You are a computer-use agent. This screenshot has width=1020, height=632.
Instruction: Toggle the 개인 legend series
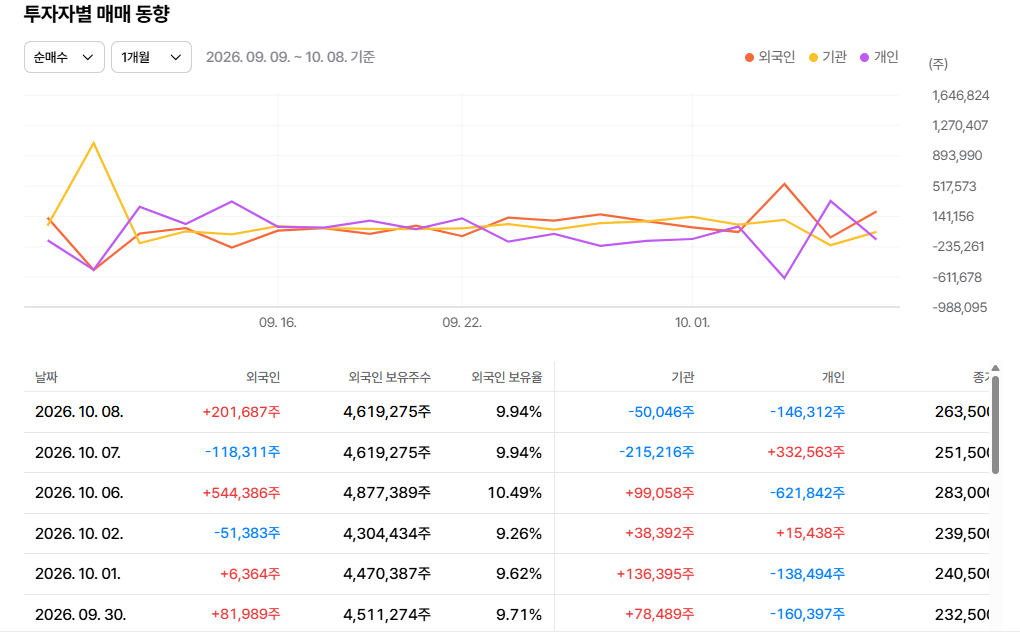879,57
